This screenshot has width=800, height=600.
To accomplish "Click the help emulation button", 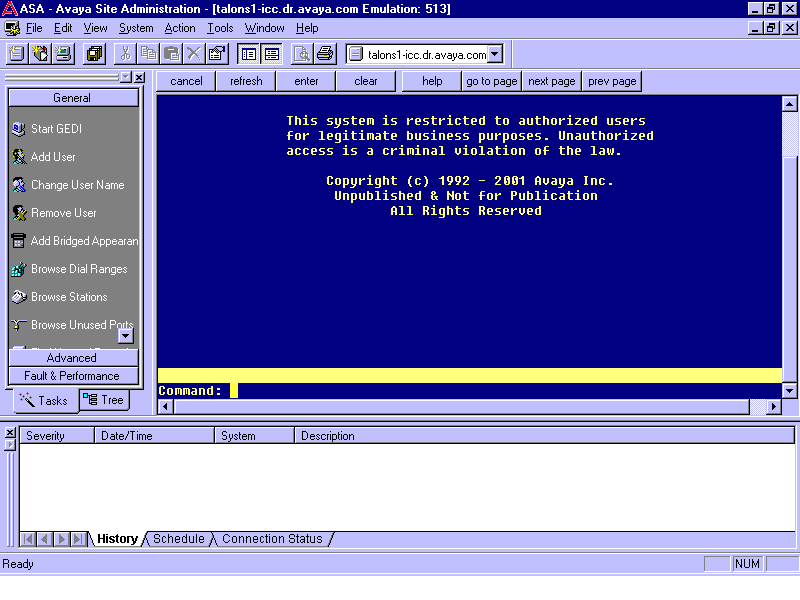I will click(432, 81).
